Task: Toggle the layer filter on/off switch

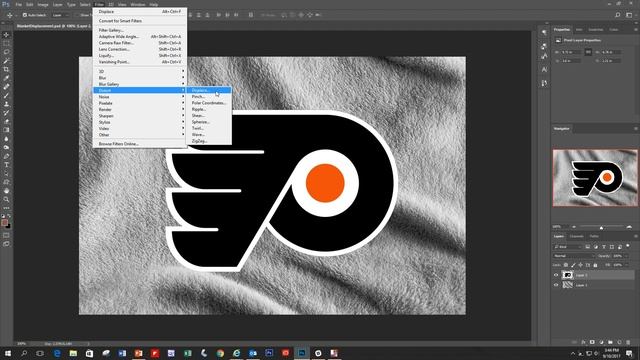Action: point(628,246)
